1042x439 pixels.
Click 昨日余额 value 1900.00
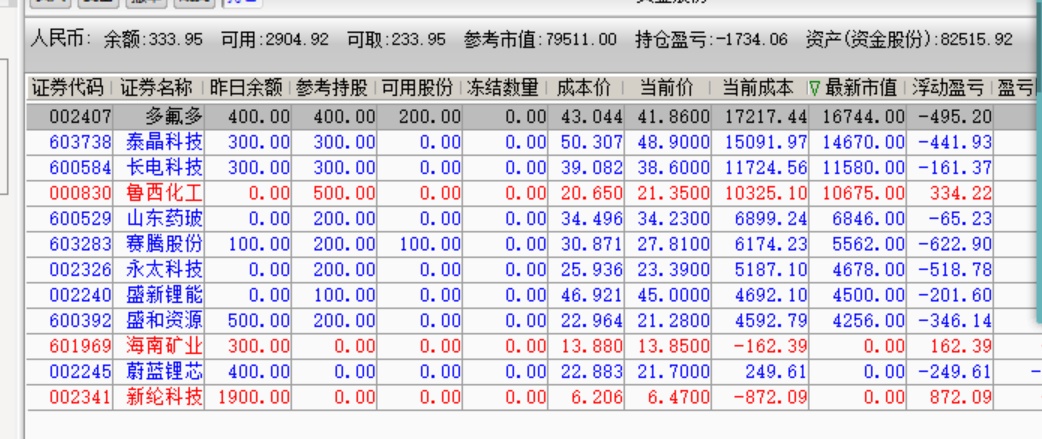coord(254,397)
